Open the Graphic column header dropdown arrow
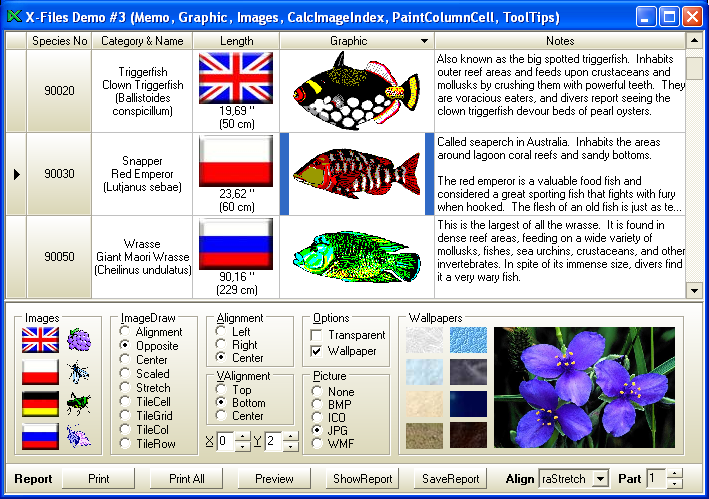This screenshot has height=499, width=709. click(425, 41)
